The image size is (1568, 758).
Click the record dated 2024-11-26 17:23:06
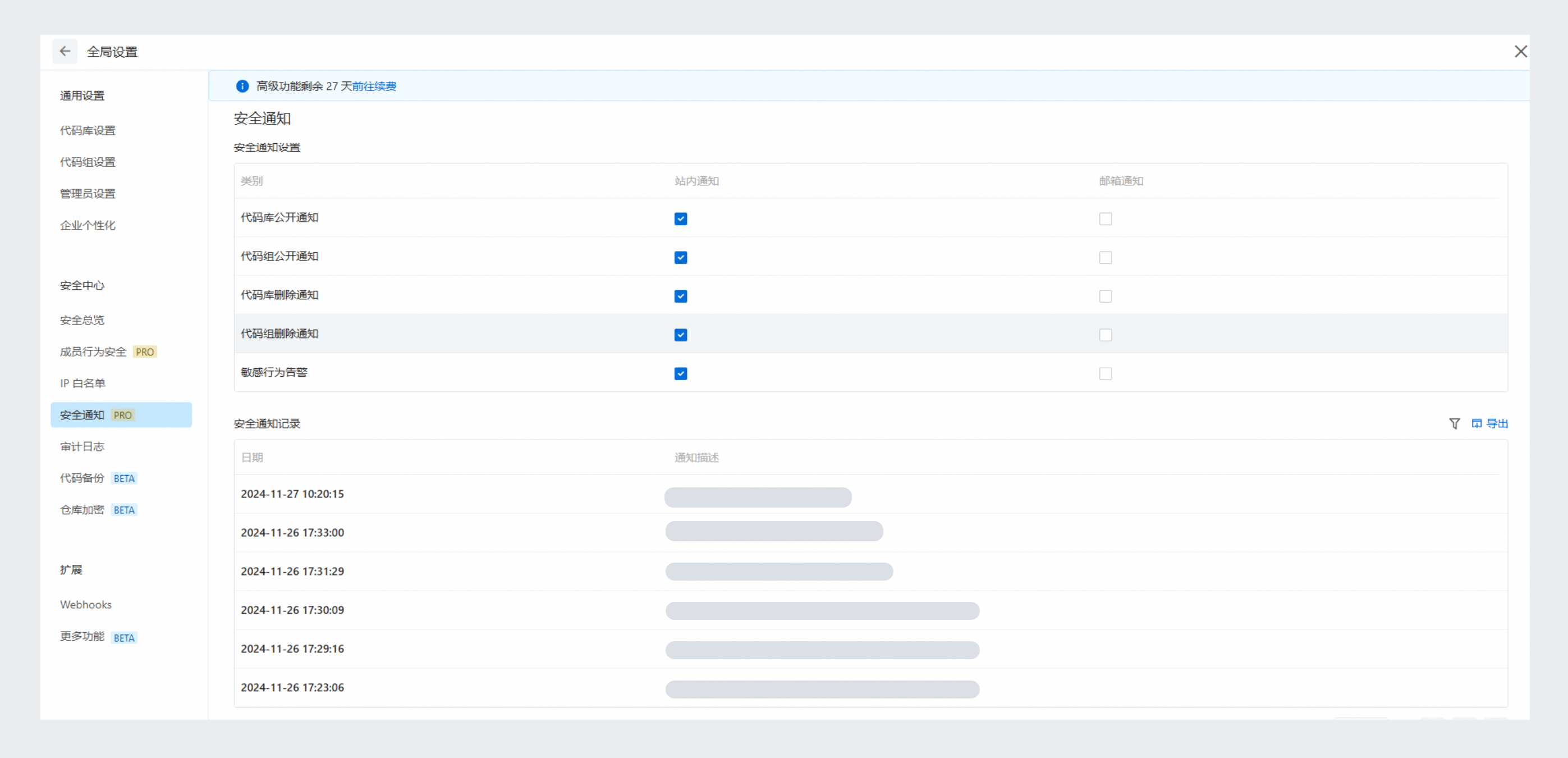pyautogui.click(x=870, y=687)
